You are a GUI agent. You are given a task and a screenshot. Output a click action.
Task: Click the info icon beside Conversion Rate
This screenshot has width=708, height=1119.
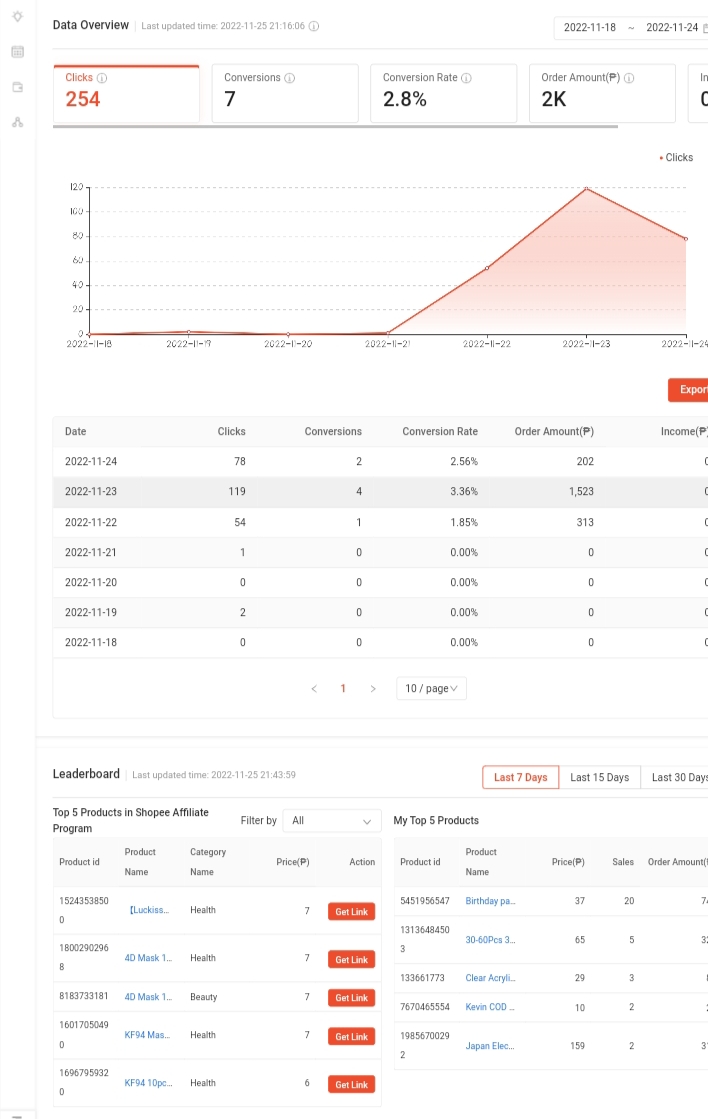point(466,78)
